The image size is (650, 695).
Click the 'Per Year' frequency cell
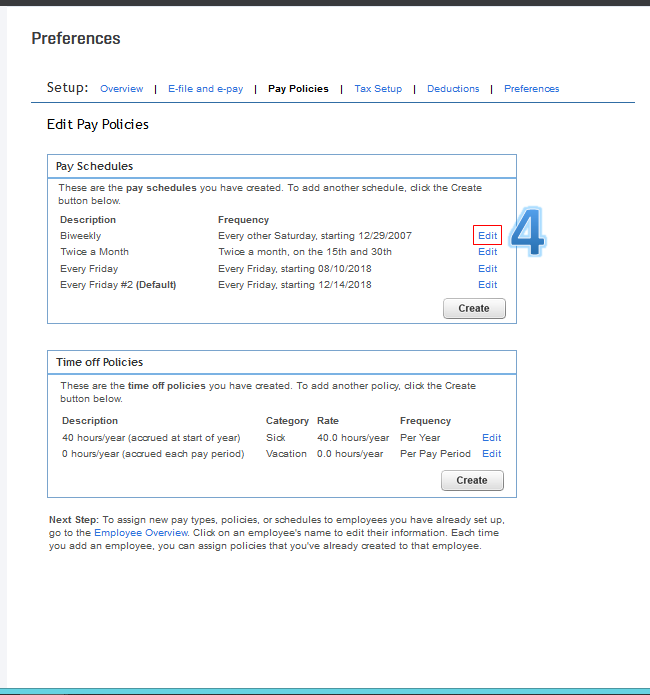tap(420, 437)
